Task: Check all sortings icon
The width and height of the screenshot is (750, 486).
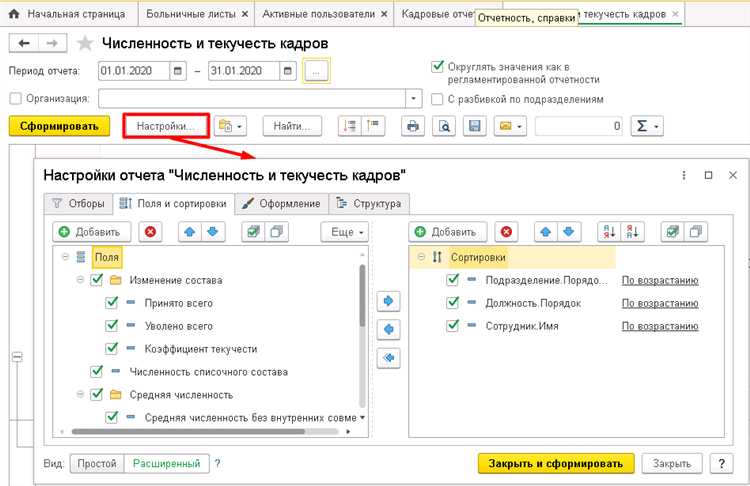Action: pos(673,232)
